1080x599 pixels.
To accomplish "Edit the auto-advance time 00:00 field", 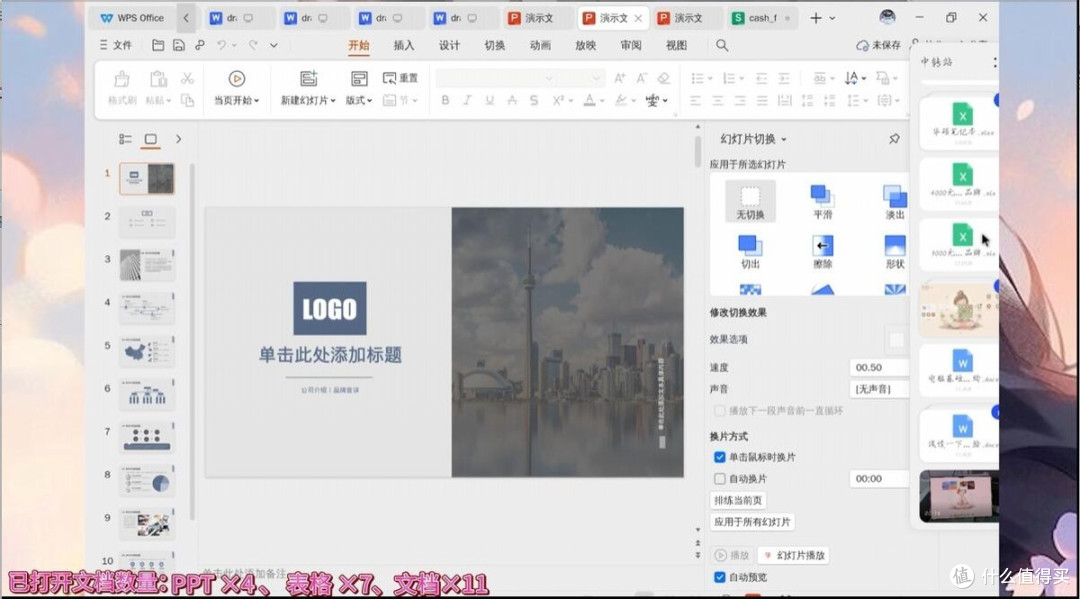I will point(880,479).
